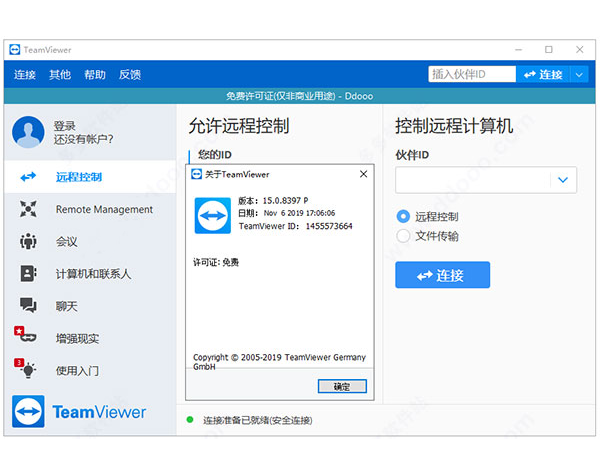Open the 会议 meeting icon
This screenshot has width=600, height=473.
(28, 241)
